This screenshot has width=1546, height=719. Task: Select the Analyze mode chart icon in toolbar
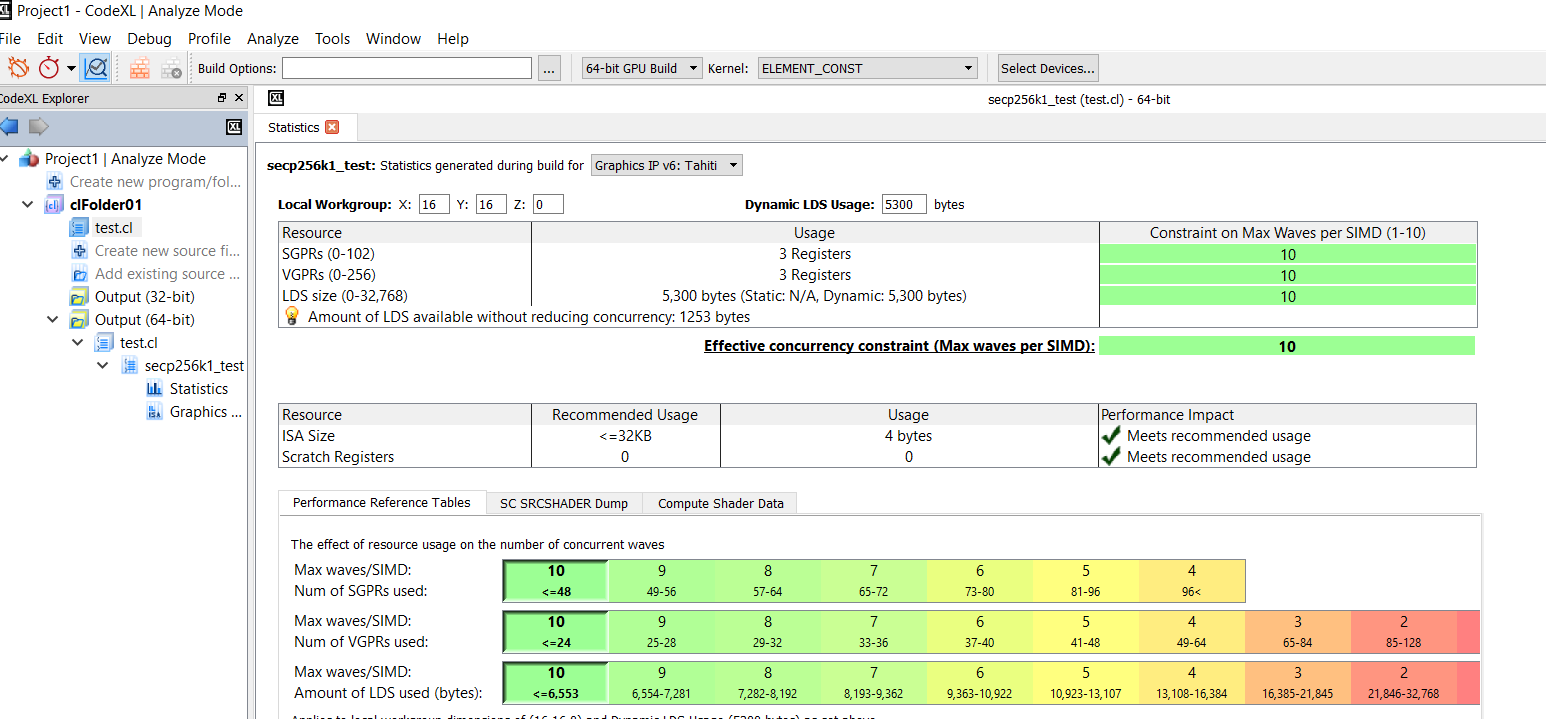96,68
